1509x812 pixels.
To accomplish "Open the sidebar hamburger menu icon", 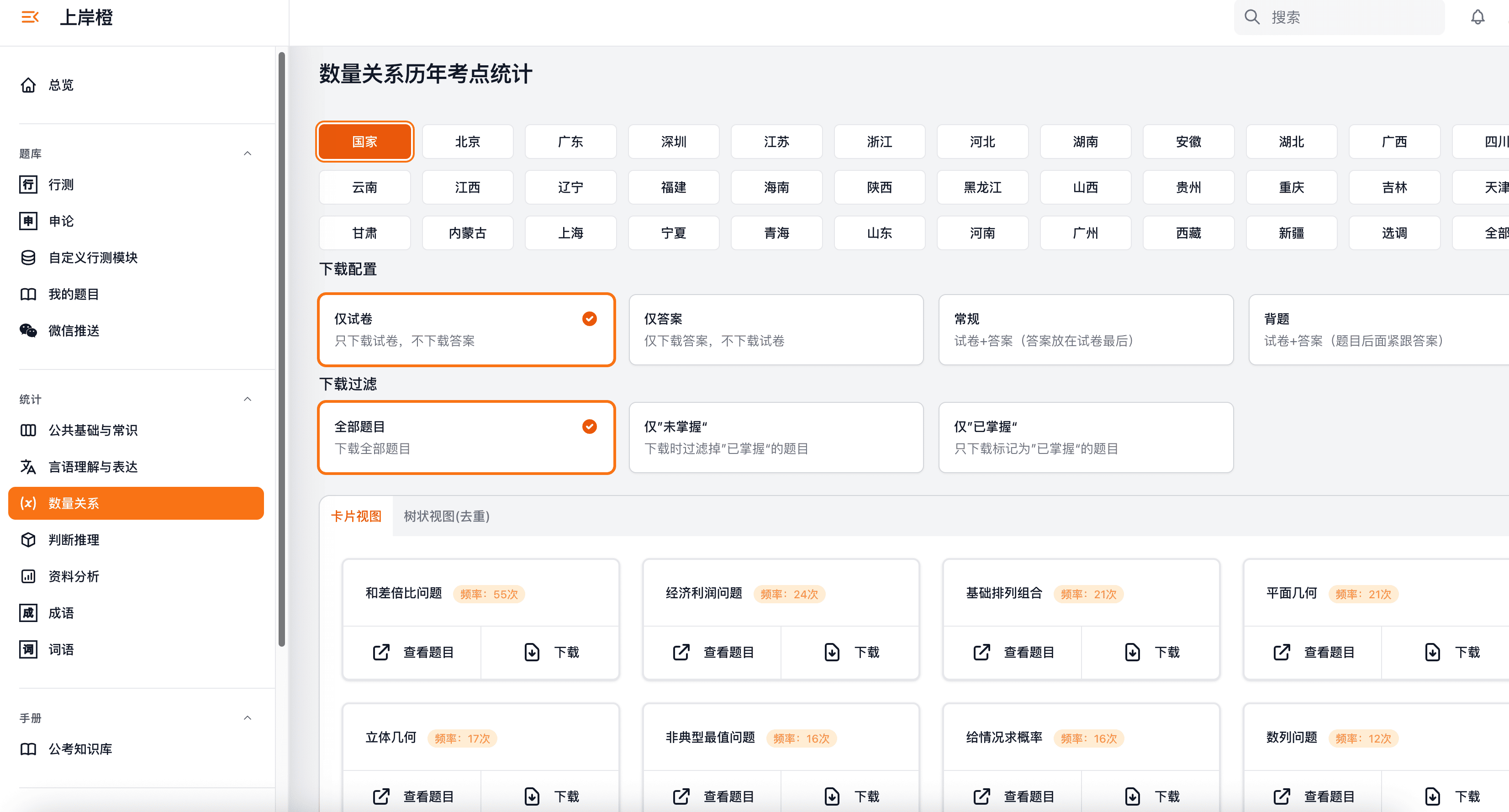I will tap(29, 17).
